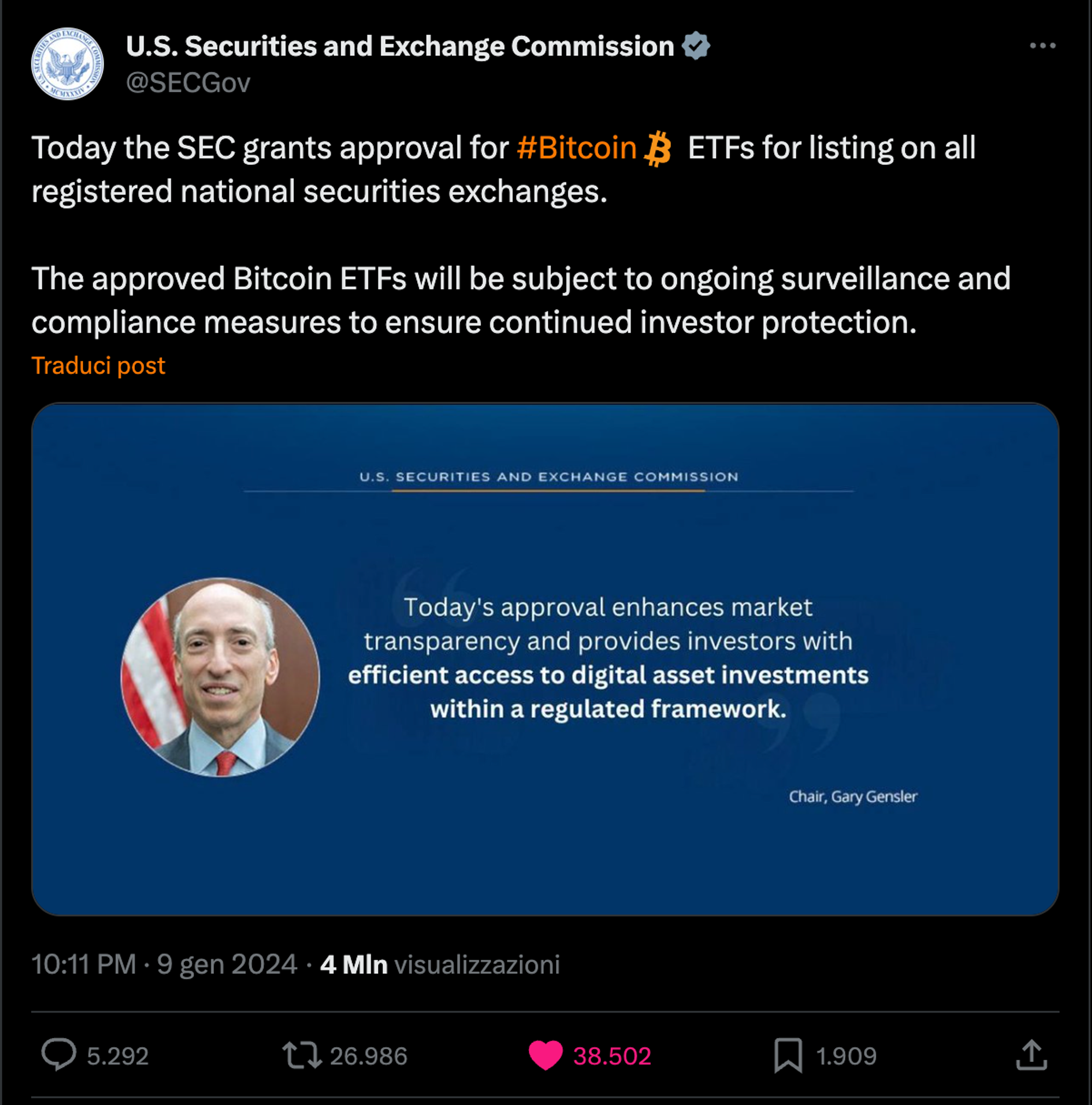Viewport: 1092px width, 1105px height.
Task: Click the 38.502 likes count
Action: point(612,1056)
